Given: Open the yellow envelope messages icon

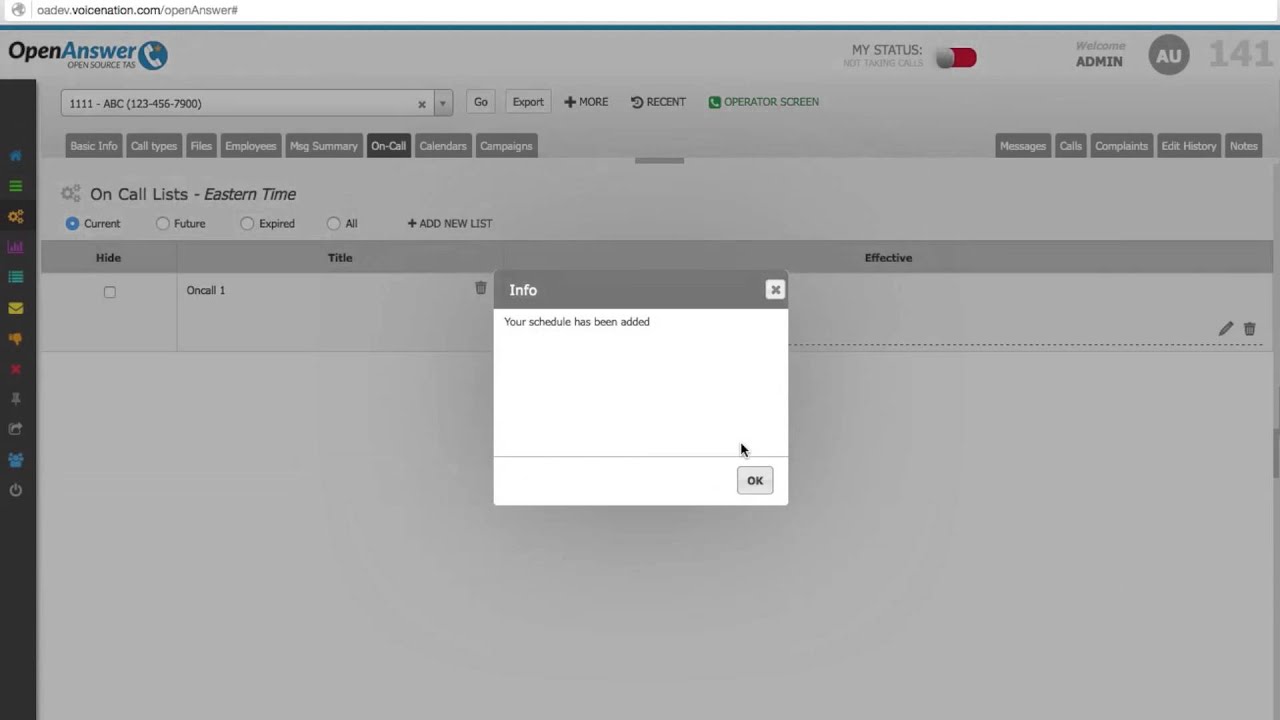Looking at the screenshot, I should point(15,308).
